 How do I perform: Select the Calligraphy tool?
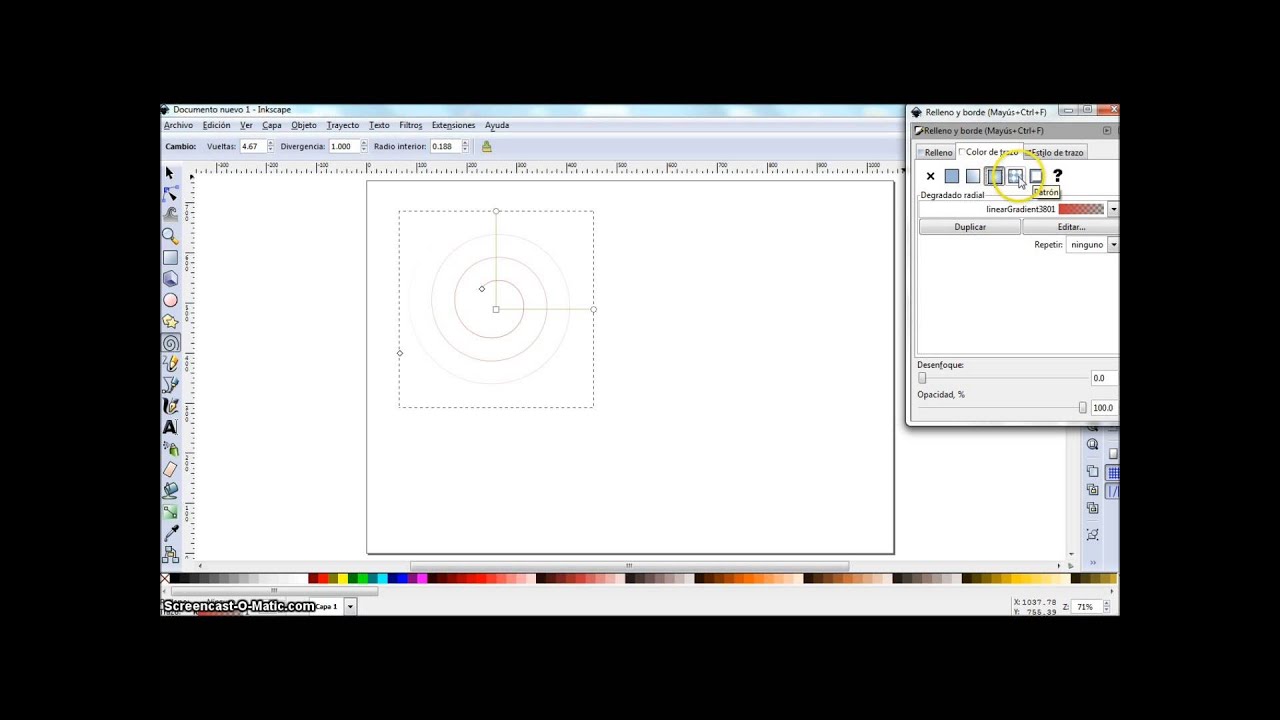click(x=170, y=406)
